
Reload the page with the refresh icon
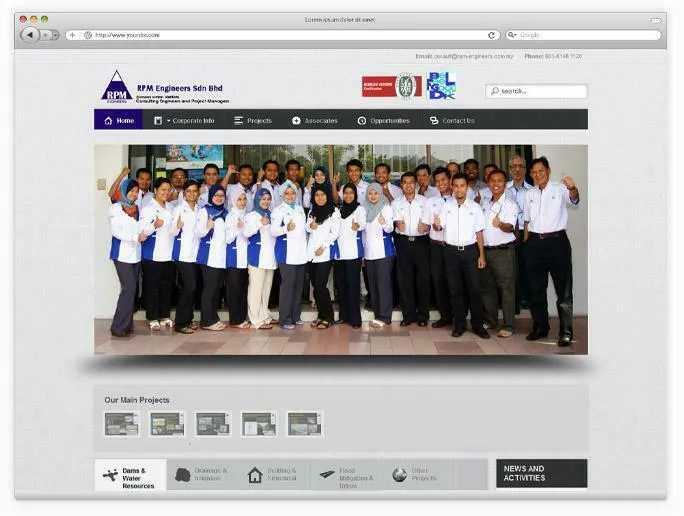pos(491,35)
